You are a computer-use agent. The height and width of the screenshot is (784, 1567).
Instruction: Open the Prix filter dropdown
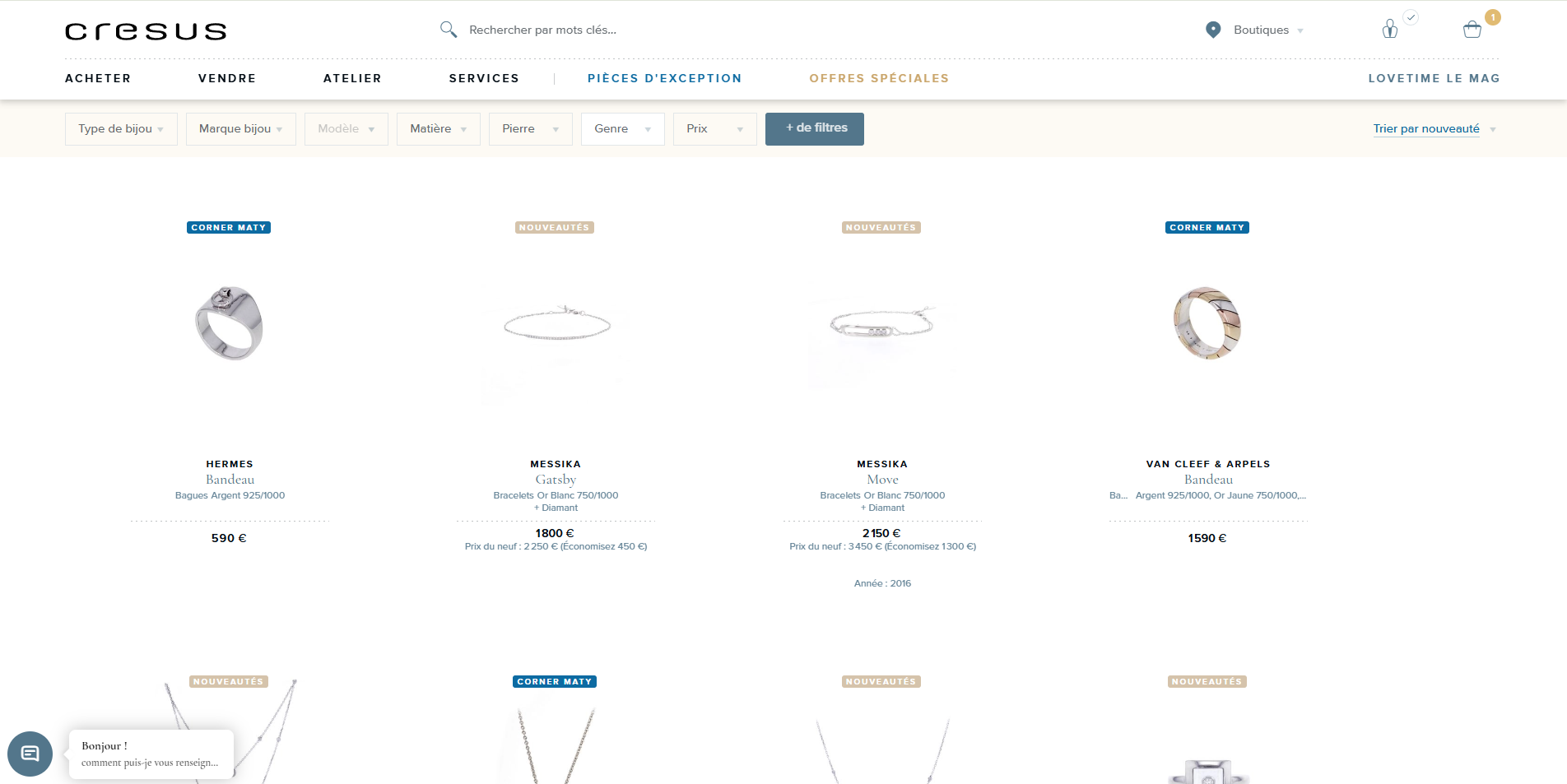[715, 129]
